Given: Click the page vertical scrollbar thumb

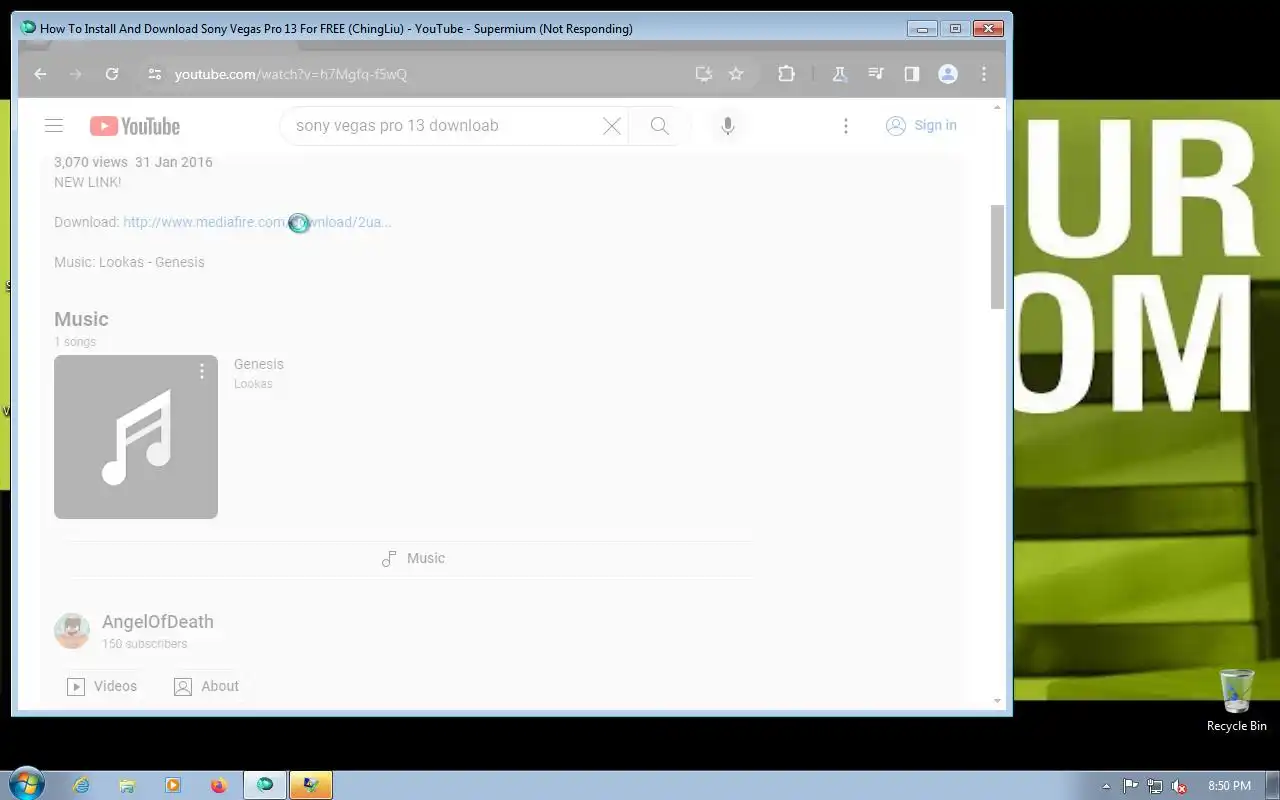Looking at the screenshot, I should [x=997, y=257].
